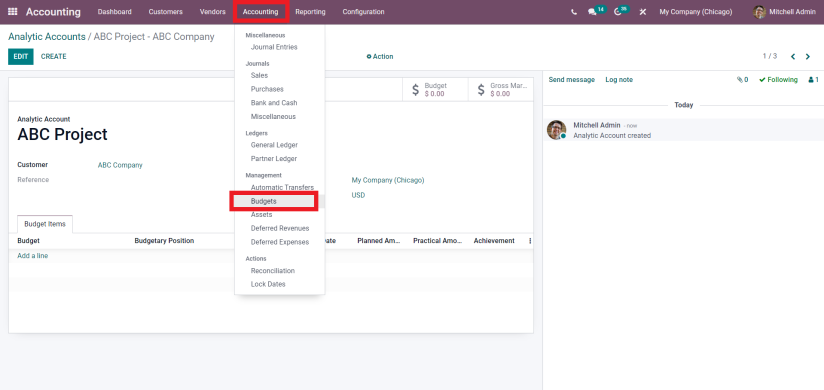Screen dimensions: 824x390
Task: Click the followers person icon
Action: pos(814,80)
